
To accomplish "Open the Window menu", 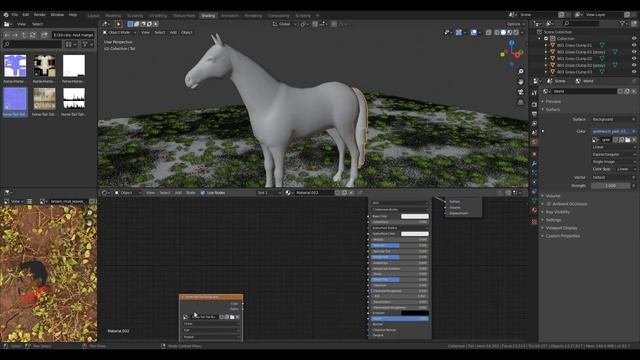I will pyautogui.click(x=57, y=15).
